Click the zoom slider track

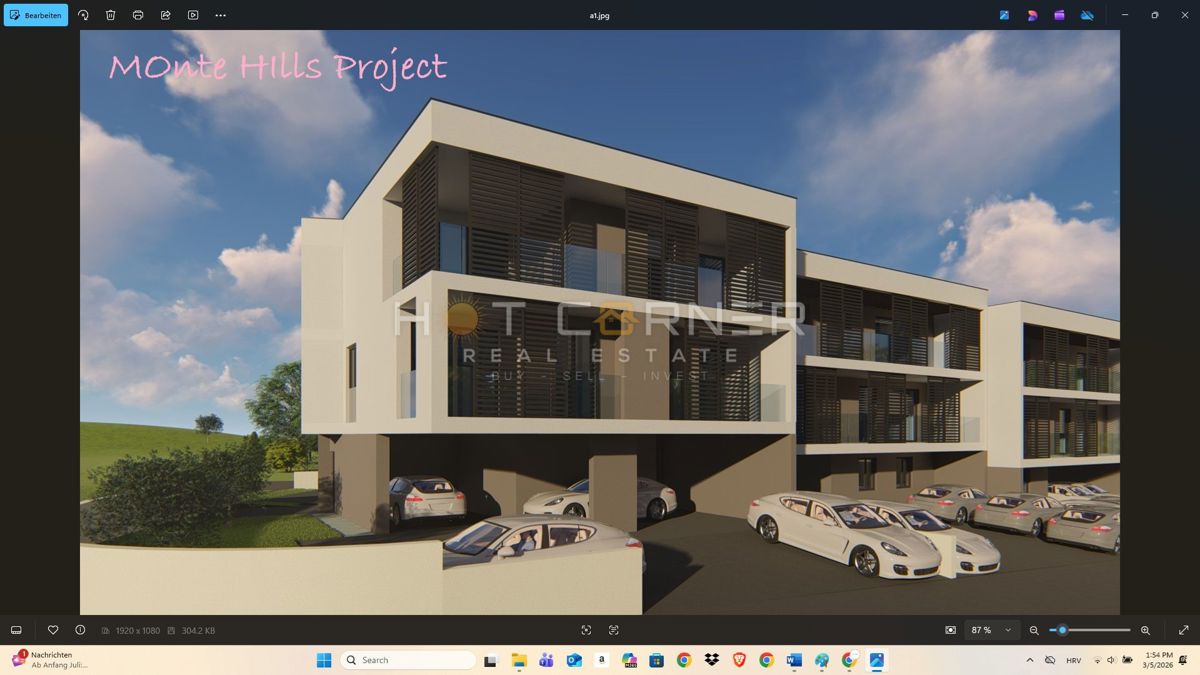[1090, 630]
